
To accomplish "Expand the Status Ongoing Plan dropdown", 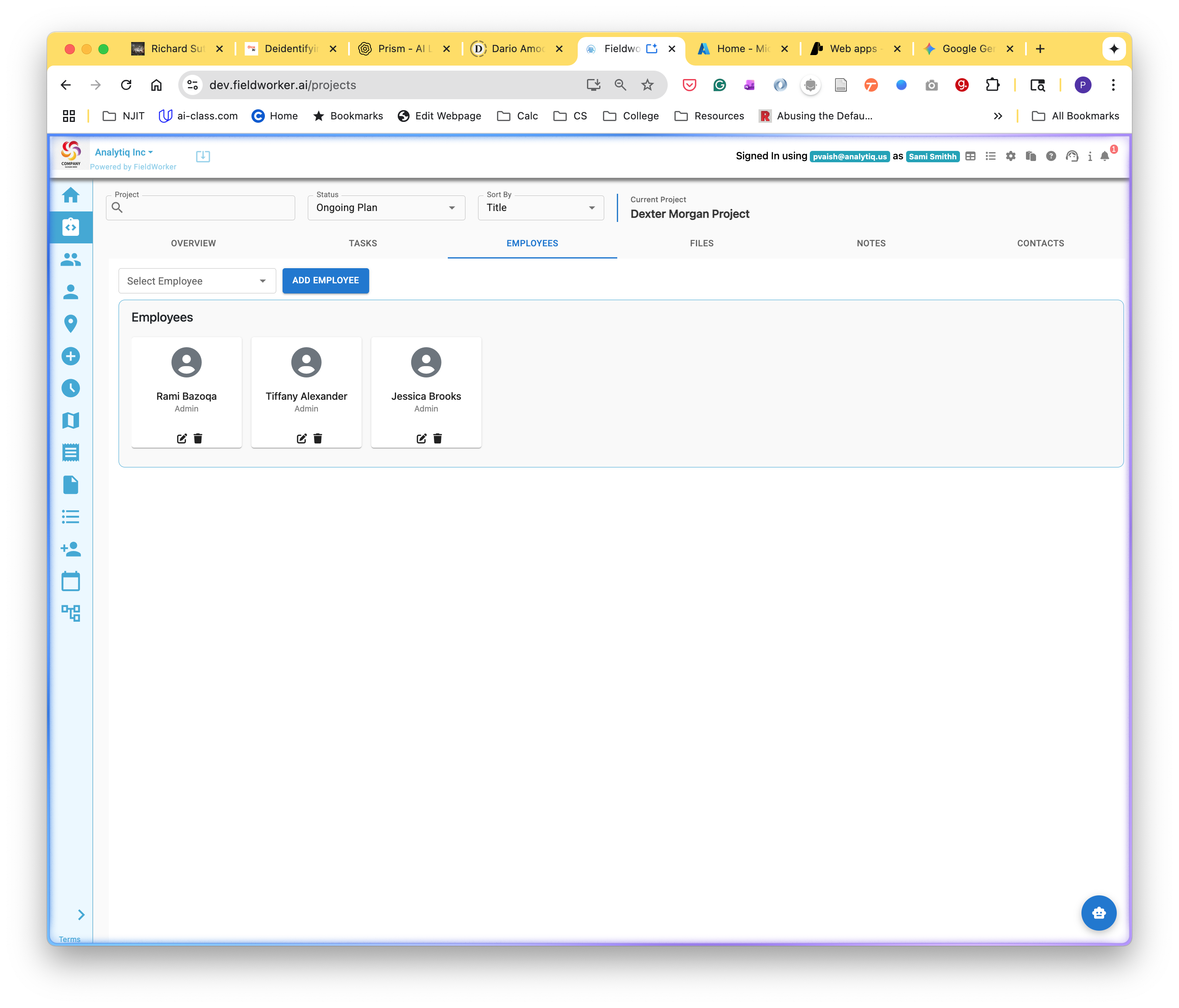I will (x=386, y=208).
